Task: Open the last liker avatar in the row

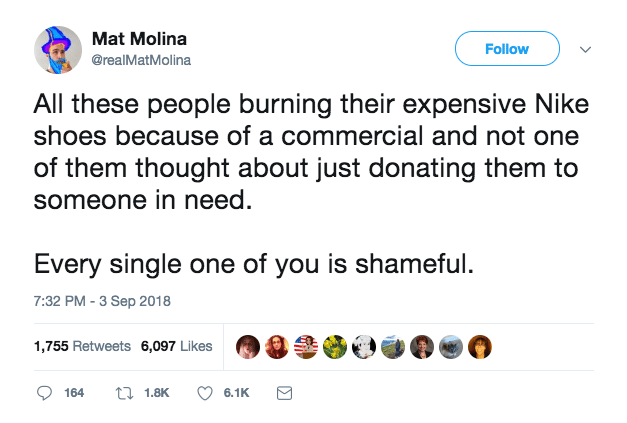Action: [x=479, y=346]
